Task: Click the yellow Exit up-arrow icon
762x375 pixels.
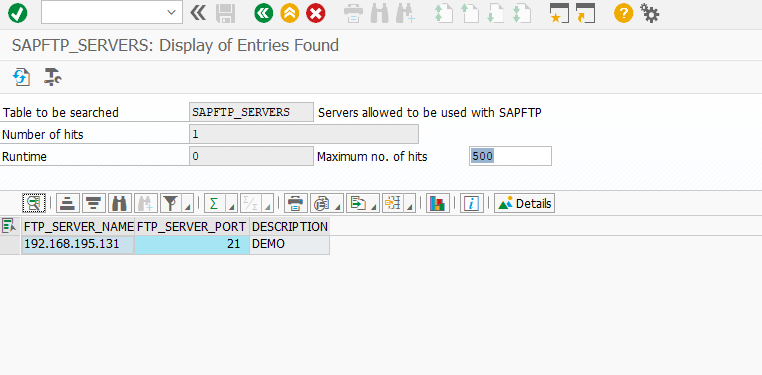Action: (x=290, y=13)
